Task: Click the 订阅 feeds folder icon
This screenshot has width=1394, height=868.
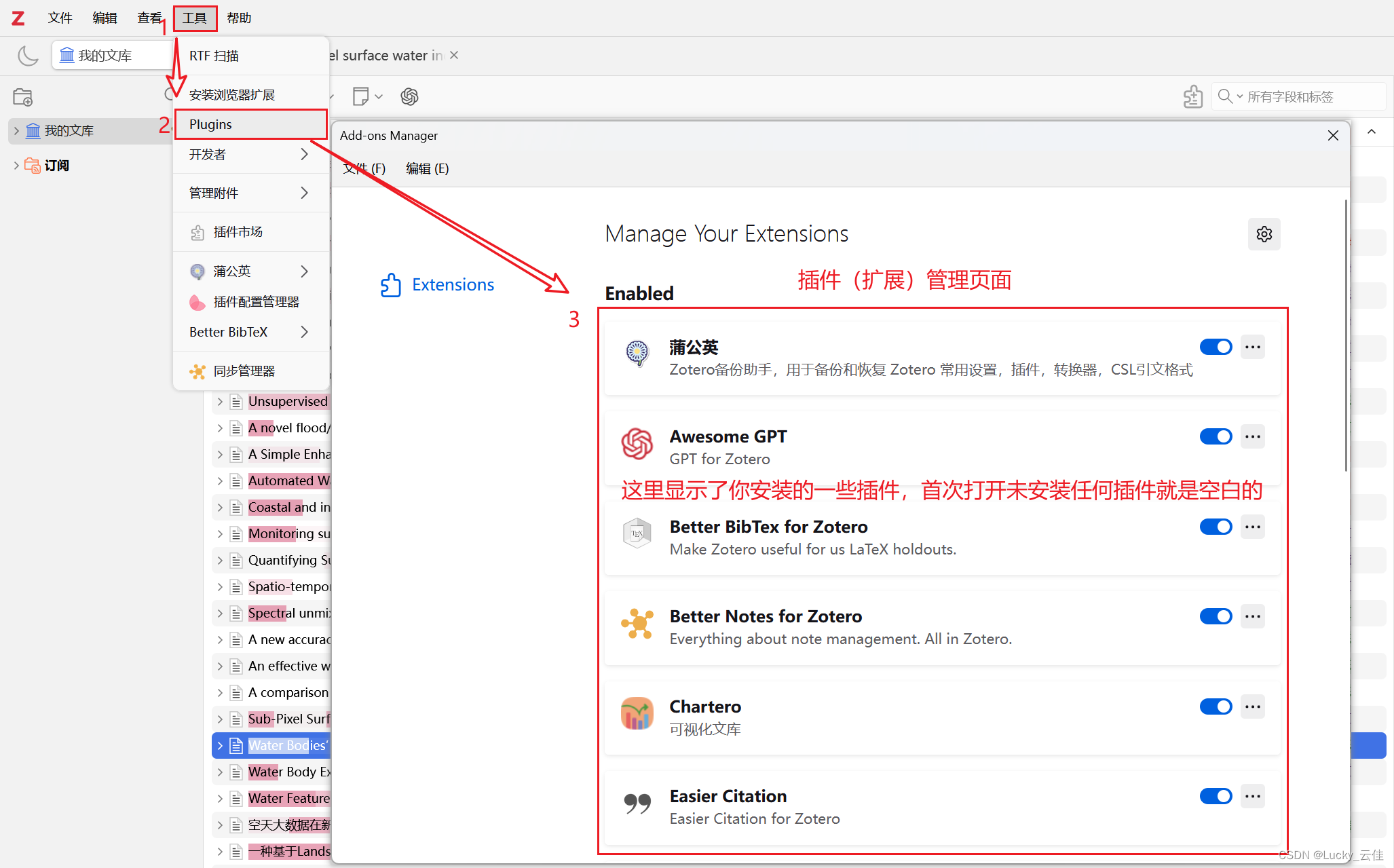Action: [33, 166]
